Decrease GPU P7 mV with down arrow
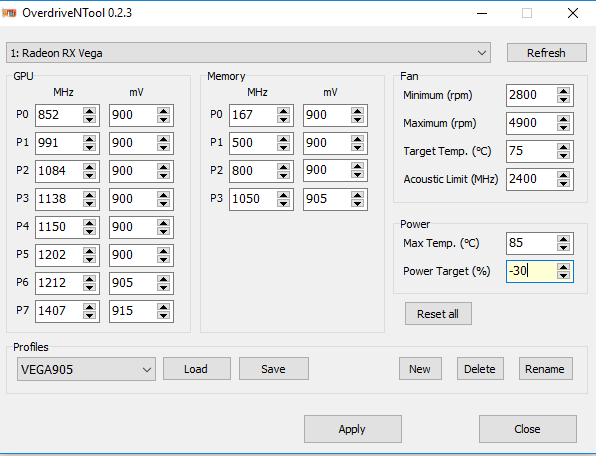Viewport: 596px width, 456px height. click(163, 315)
